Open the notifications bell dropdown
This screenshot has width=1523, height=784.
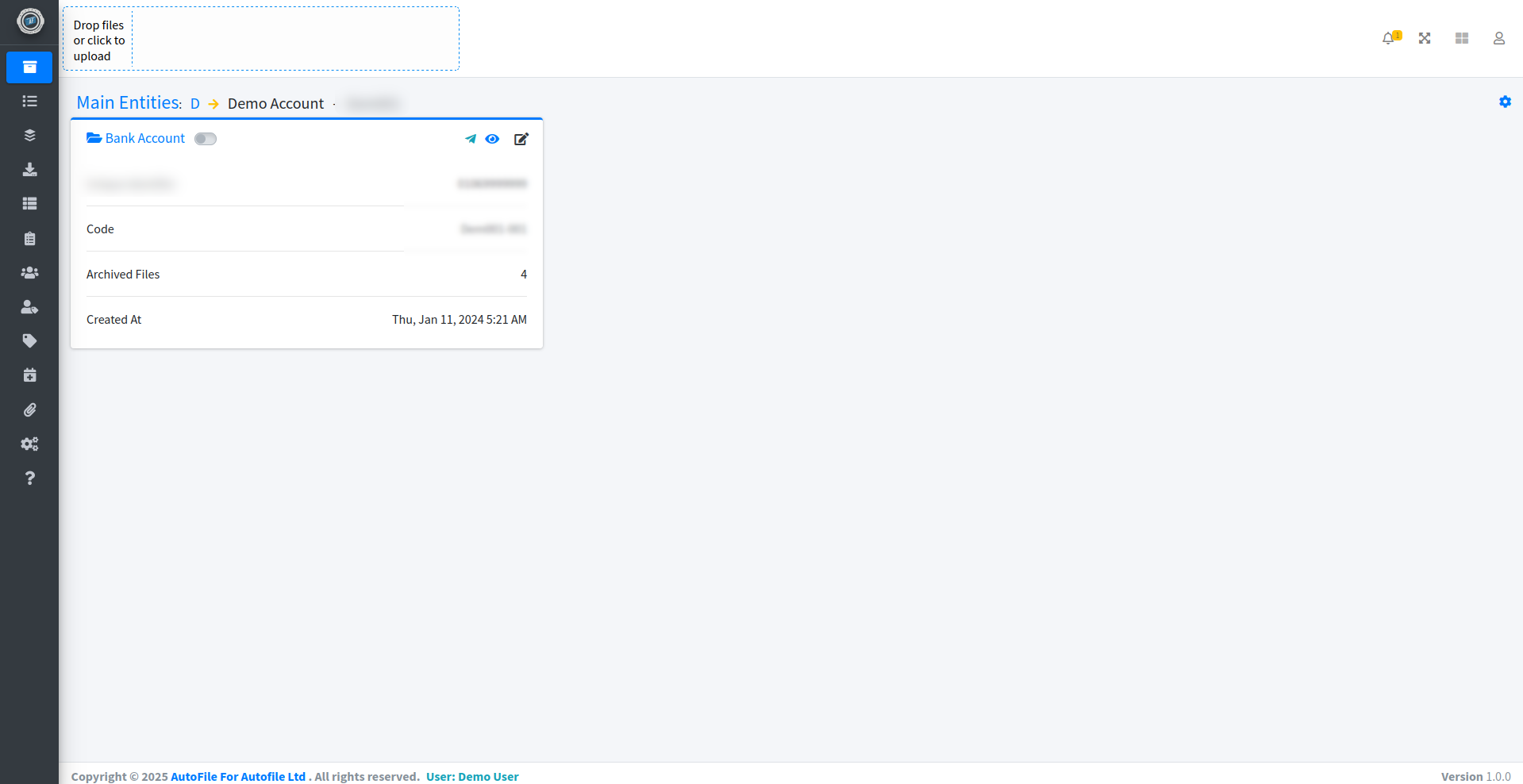pyautogui.click(x=1388, y=38)
